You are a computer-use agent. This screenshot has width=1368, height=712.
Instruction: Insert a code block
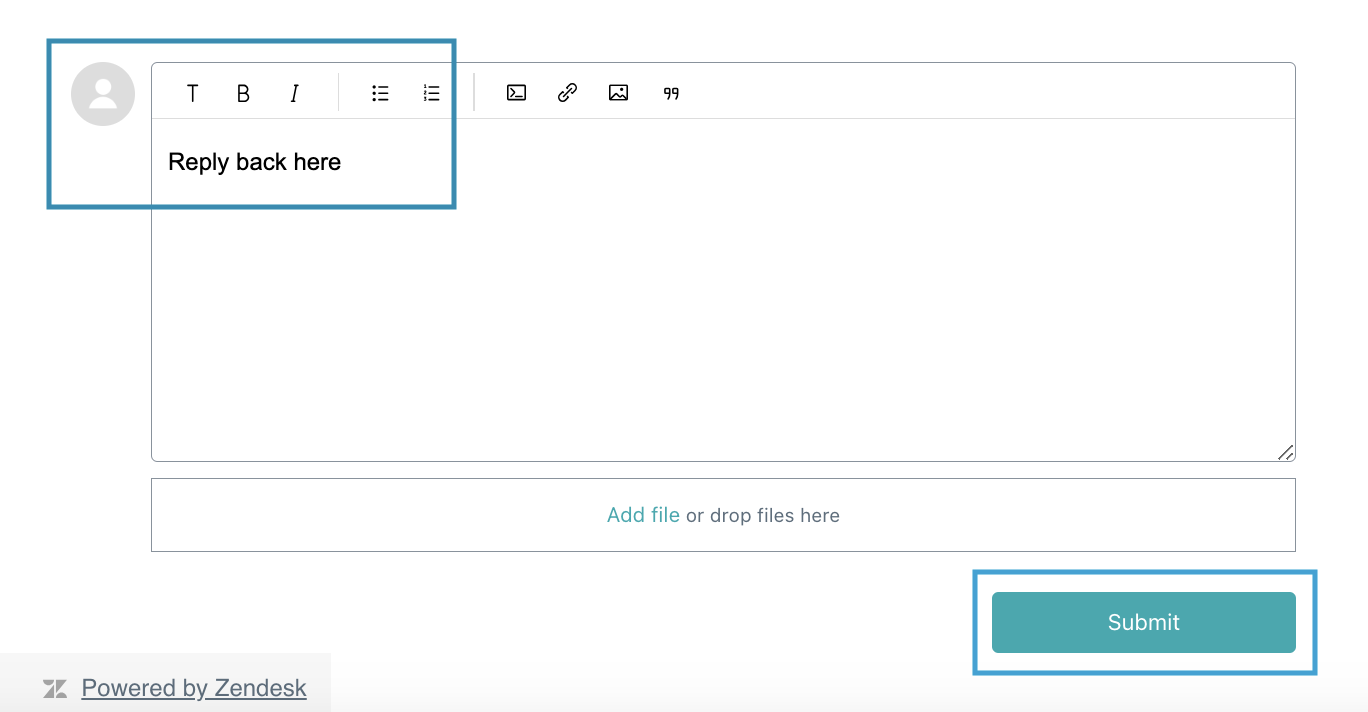pos(516,93)
